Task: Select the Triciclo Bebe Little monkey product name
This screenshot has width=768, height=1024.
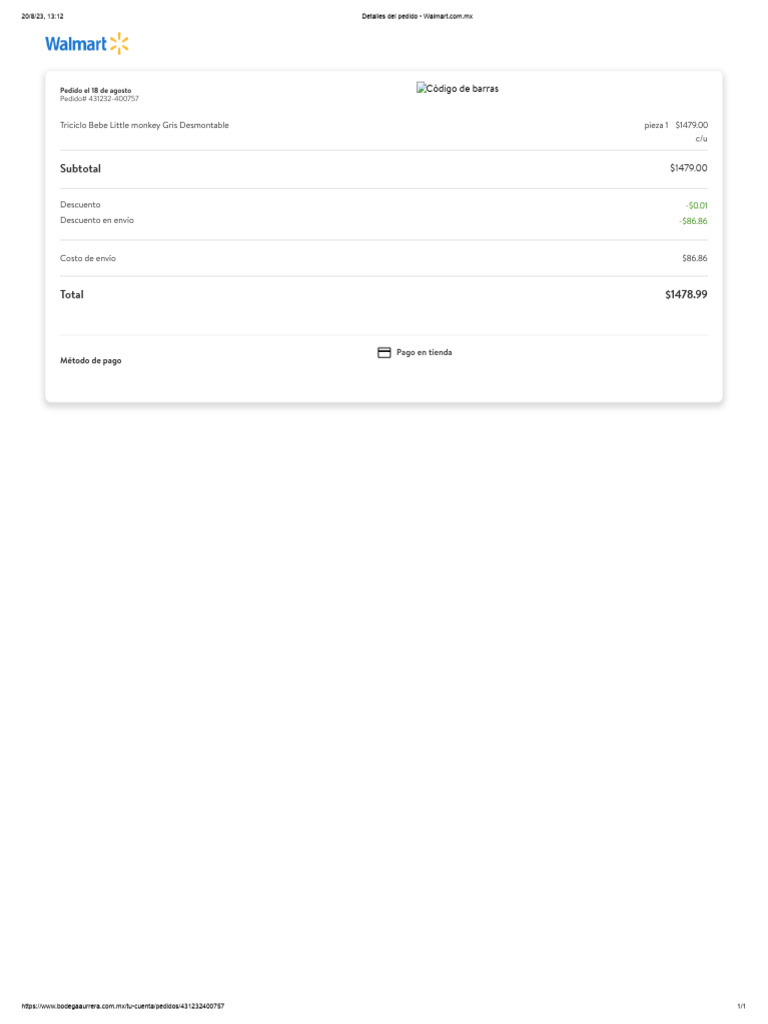Action: click(144, 125)
